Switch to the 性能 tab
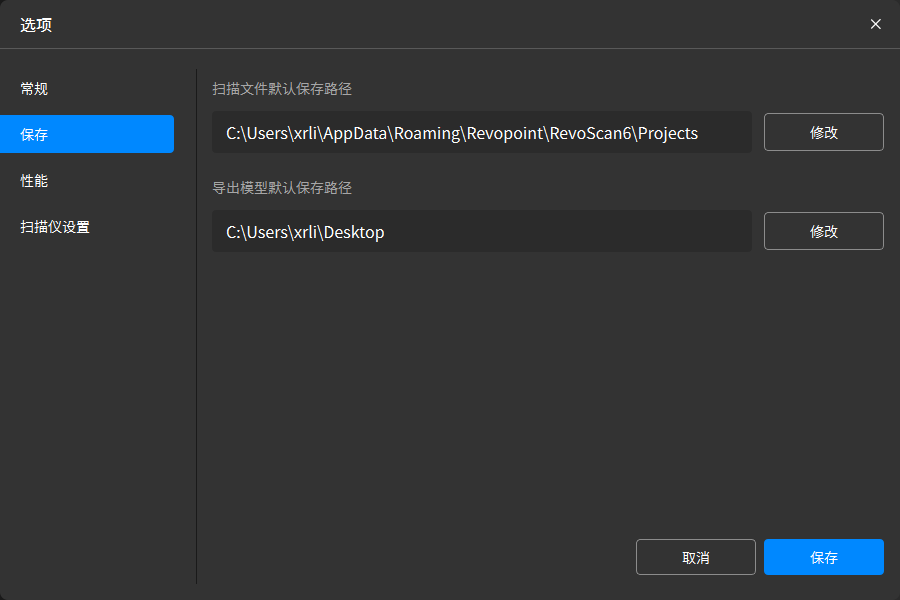The image size is (900, 600). 35,181
